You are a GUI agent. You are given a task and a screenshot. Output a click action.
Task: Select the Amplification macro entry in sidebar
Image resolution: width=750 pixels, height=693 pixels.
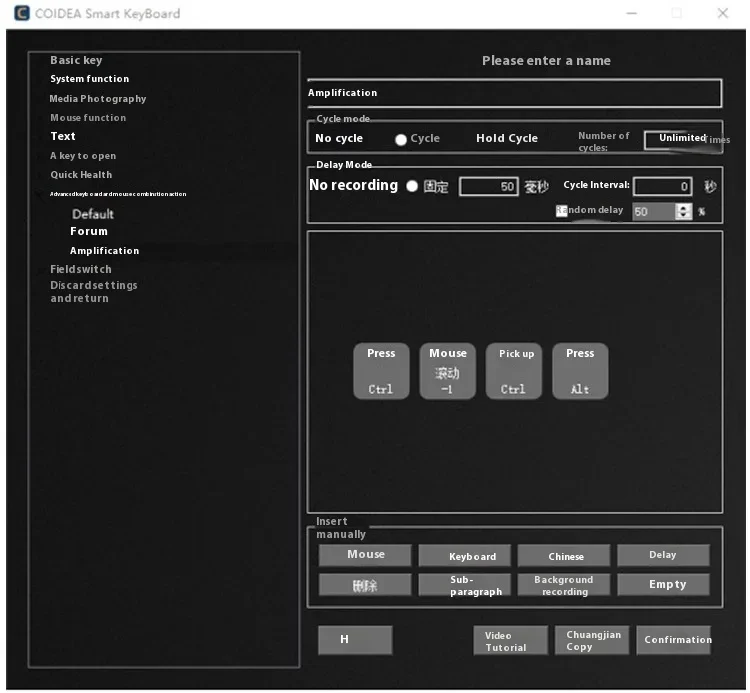(104, 251)
